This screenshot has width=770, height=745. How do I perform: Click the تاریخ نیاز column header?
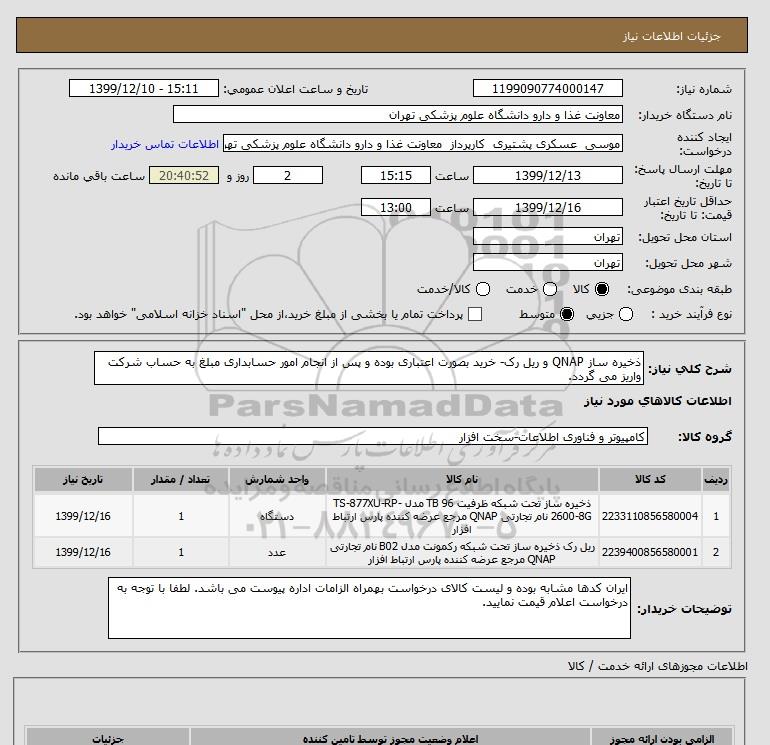(x=83, y=479)
